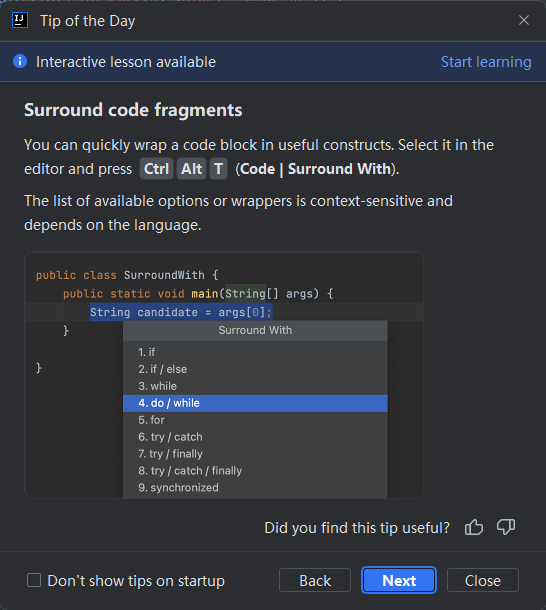This screenshot has width=546, height=610.
Task: Go Back to previous tip
Action: (315, 580)
